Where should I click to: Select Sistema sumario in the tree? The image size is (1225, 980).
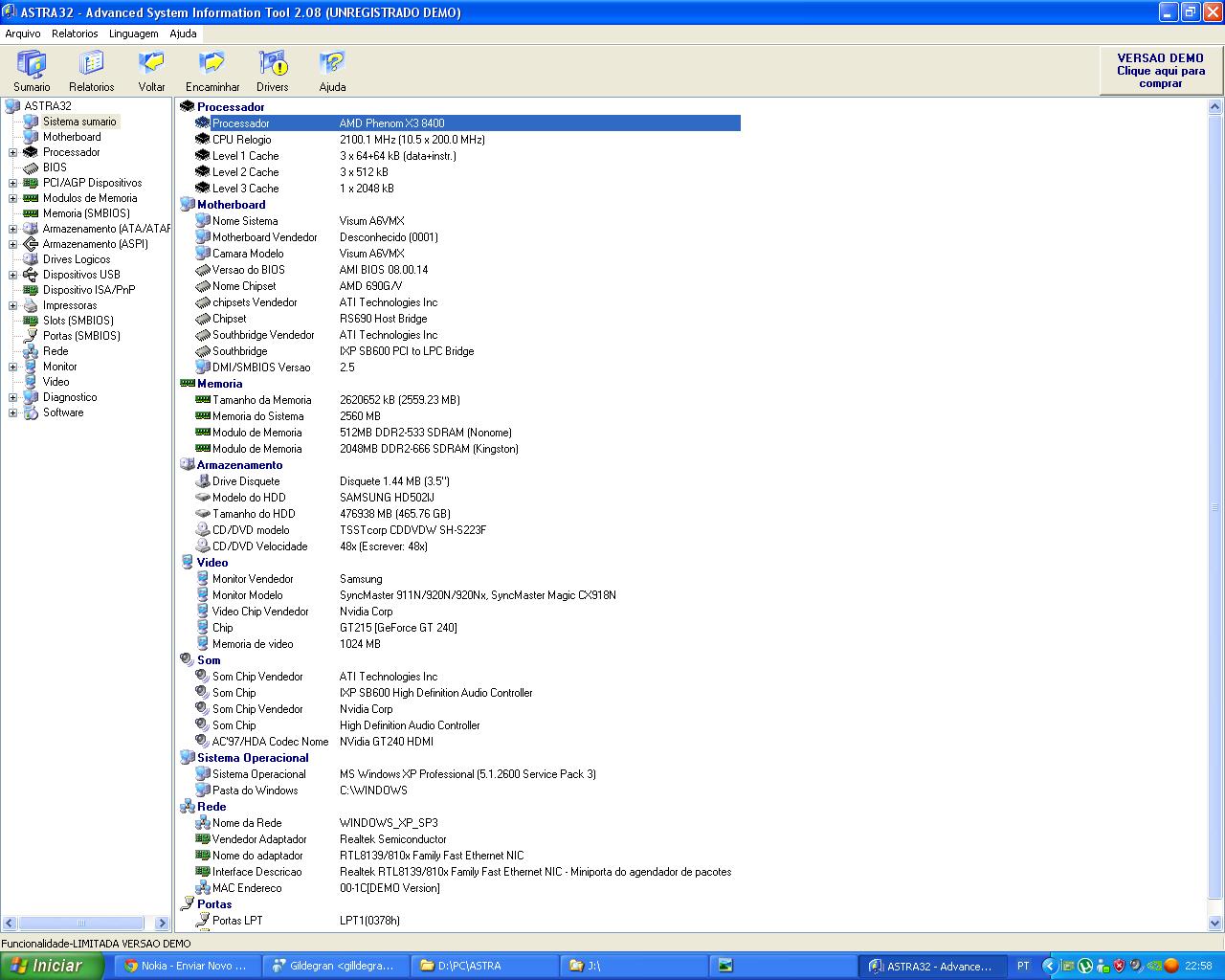tap(79, 122)
